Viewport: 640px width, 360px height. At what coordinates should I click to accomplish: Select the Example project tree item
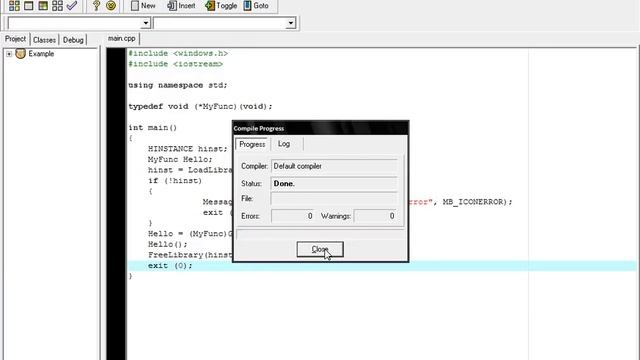(x=41, y=54)
